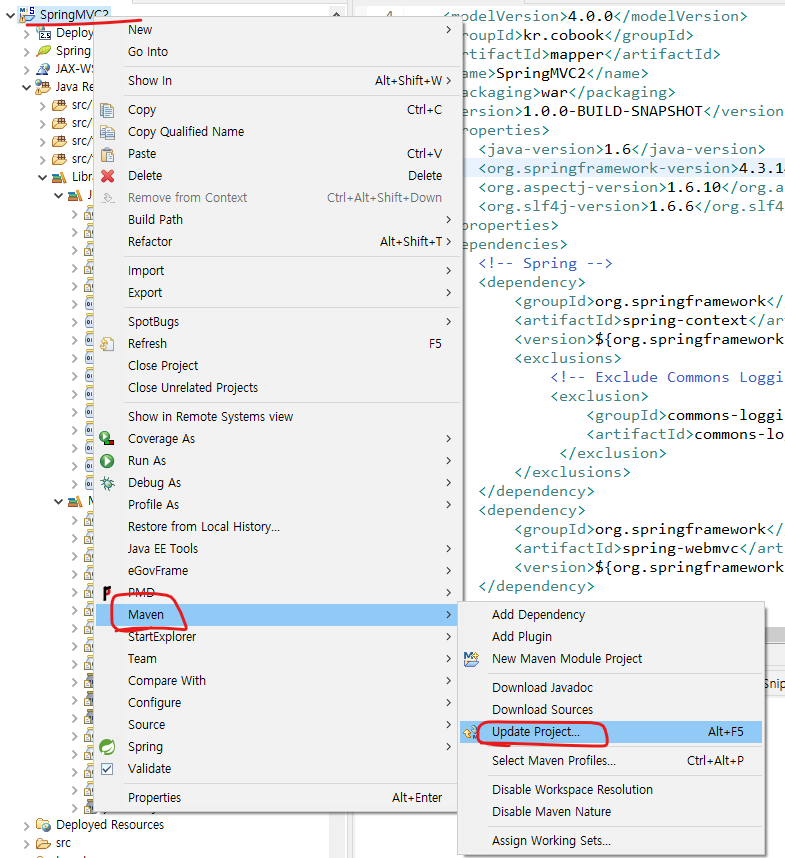This screenshot has height=858, width=785.
Task: Click the Copy icon in context menu
Action: click(107, 110)
